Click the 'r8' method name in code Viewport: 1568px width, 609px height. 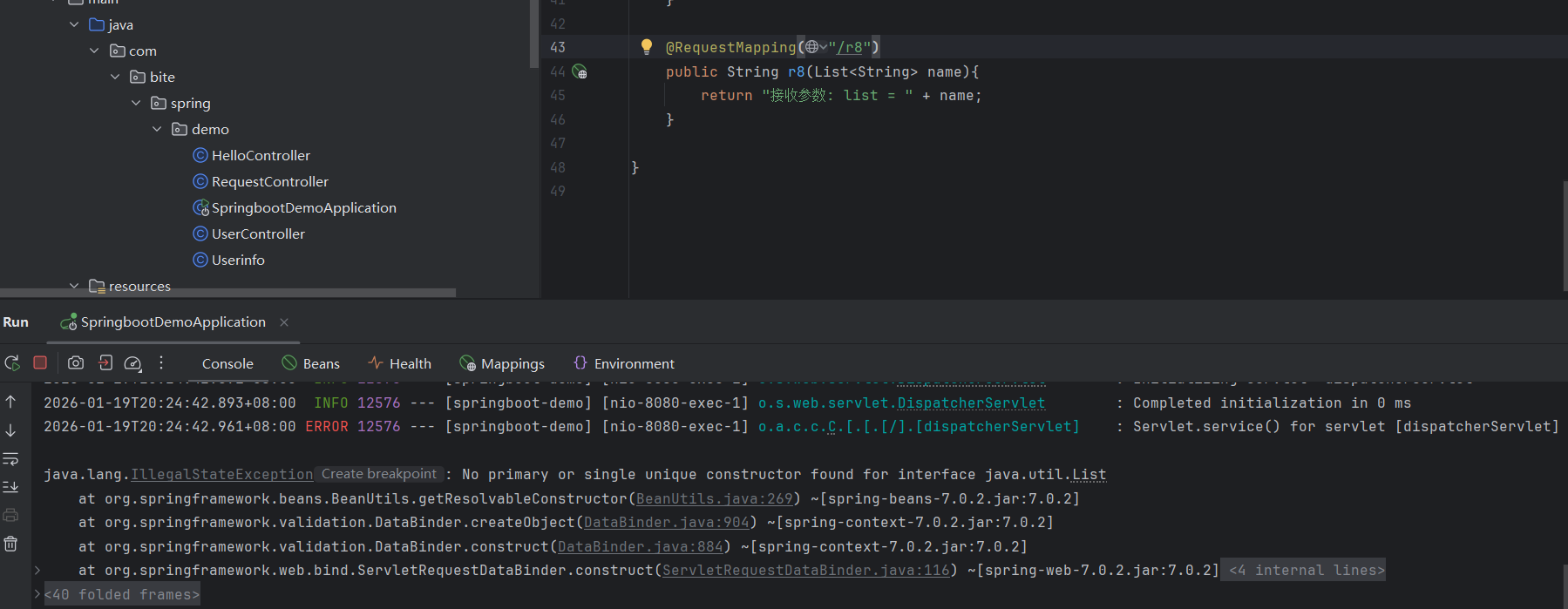click(797, 71)
